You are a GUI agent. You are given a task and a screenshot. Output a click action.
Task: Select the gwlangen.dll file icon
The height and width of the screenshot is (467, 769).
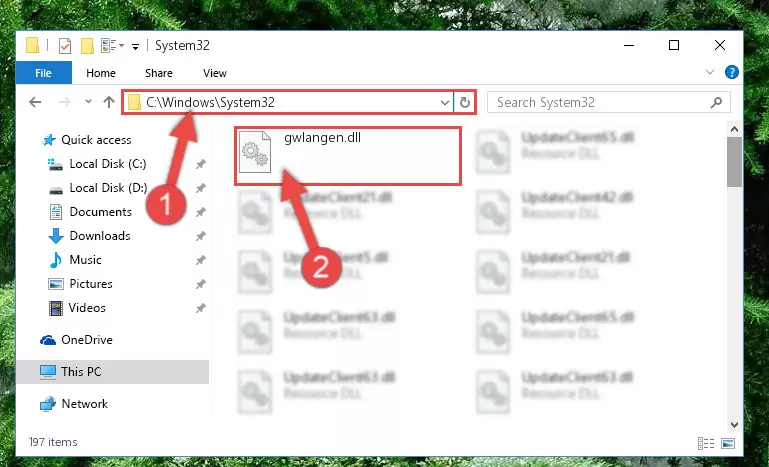click(255, 152)
